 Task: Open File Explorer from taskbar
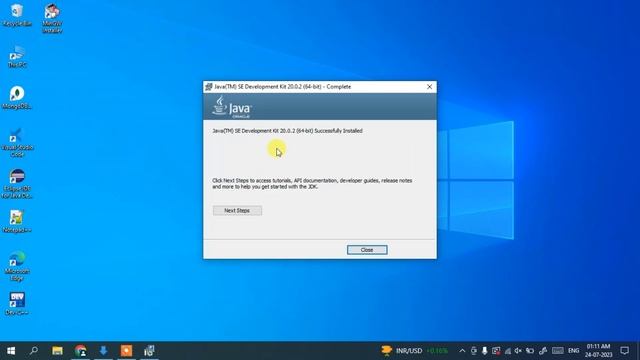tap(57, 351)
